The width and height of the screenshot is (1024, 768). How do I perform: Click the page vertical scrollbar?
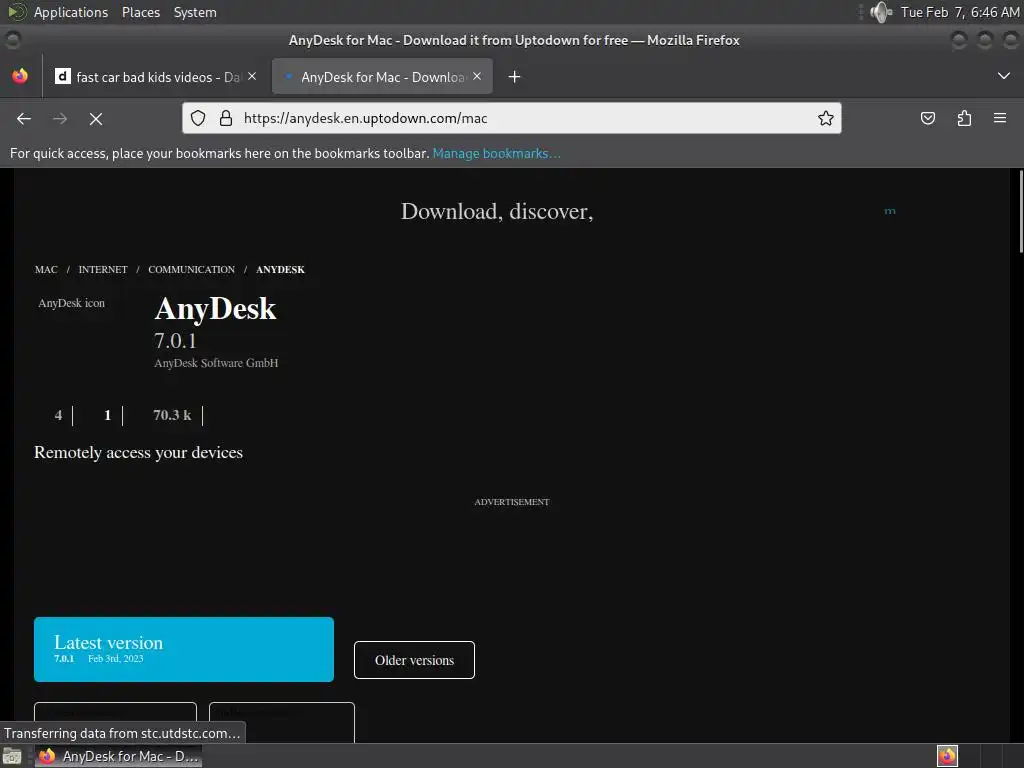pyautogui.click(x=1020, y=212)
